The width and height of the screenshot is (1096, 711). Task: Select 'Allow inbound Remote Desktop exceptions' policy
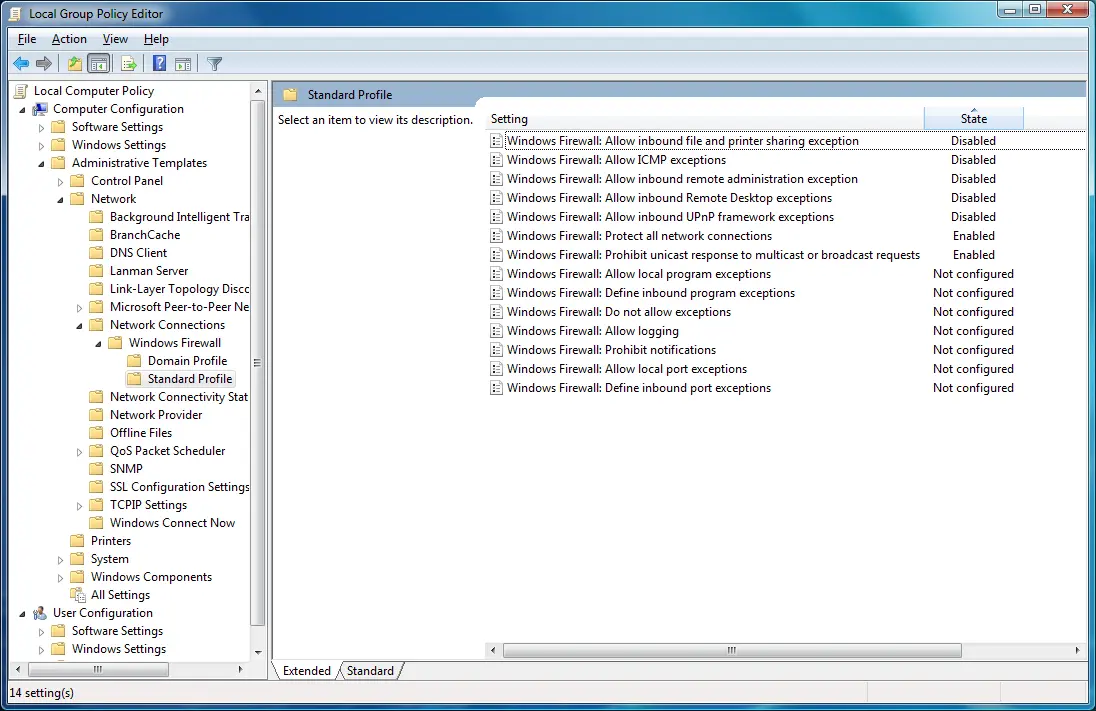point(670,198)
